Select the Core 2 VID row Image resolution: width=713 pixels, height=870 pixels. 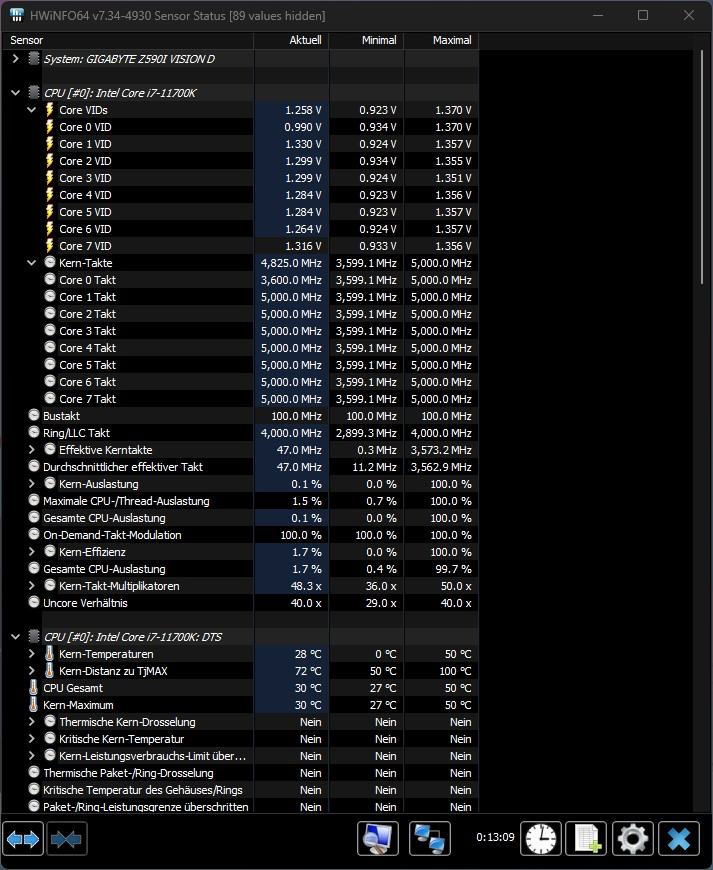239,161
